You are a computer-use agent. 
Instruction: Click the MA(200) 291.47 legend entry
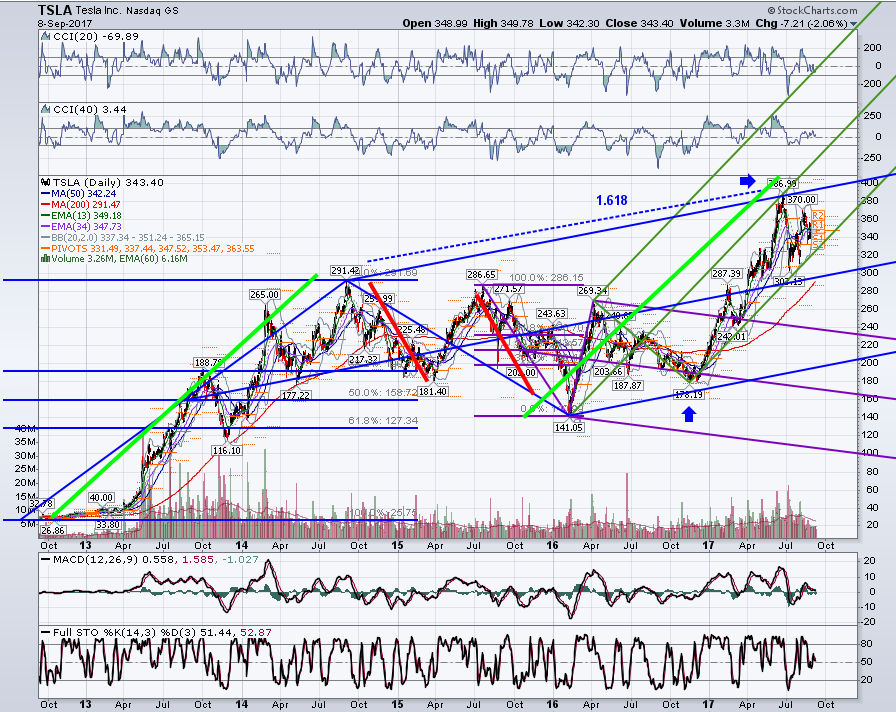(86, 205)
